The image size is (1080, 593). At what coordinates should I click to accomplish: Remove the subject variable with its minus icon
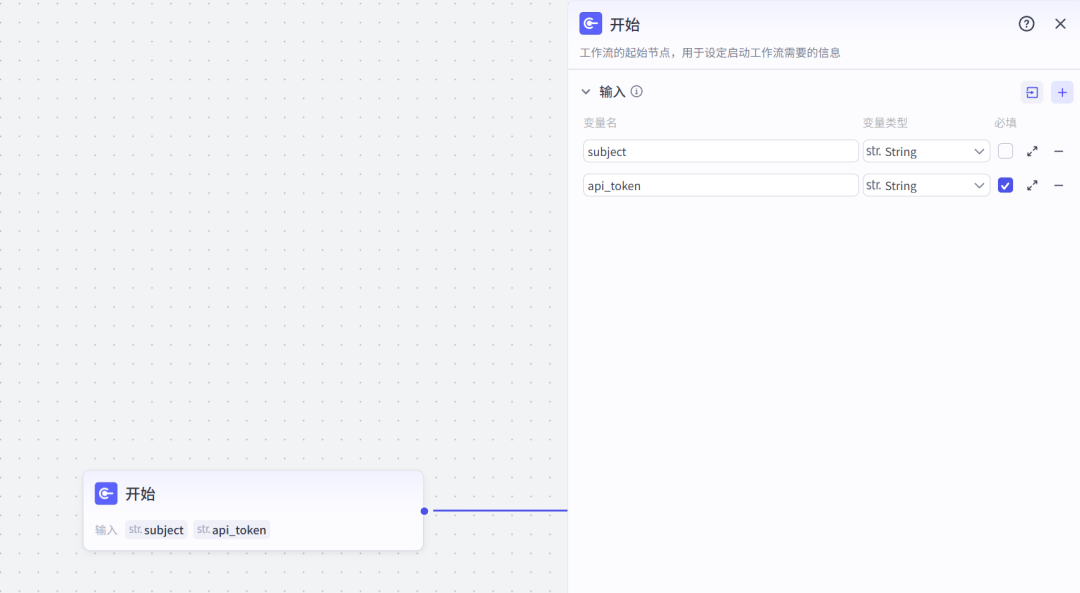[1059, 151]
